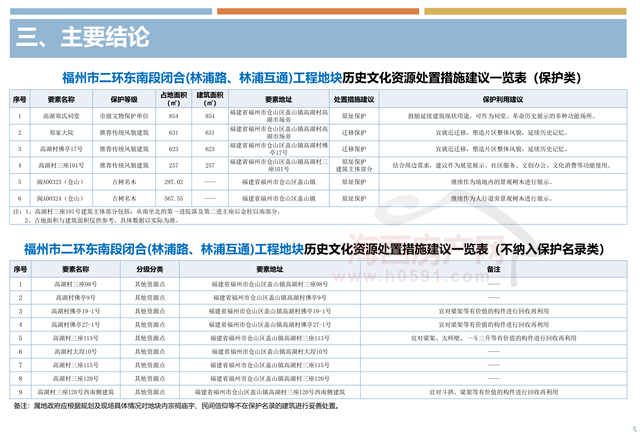Select the heading '三、主要结论'
The image size is (640, 432).
tap(83, 37)
